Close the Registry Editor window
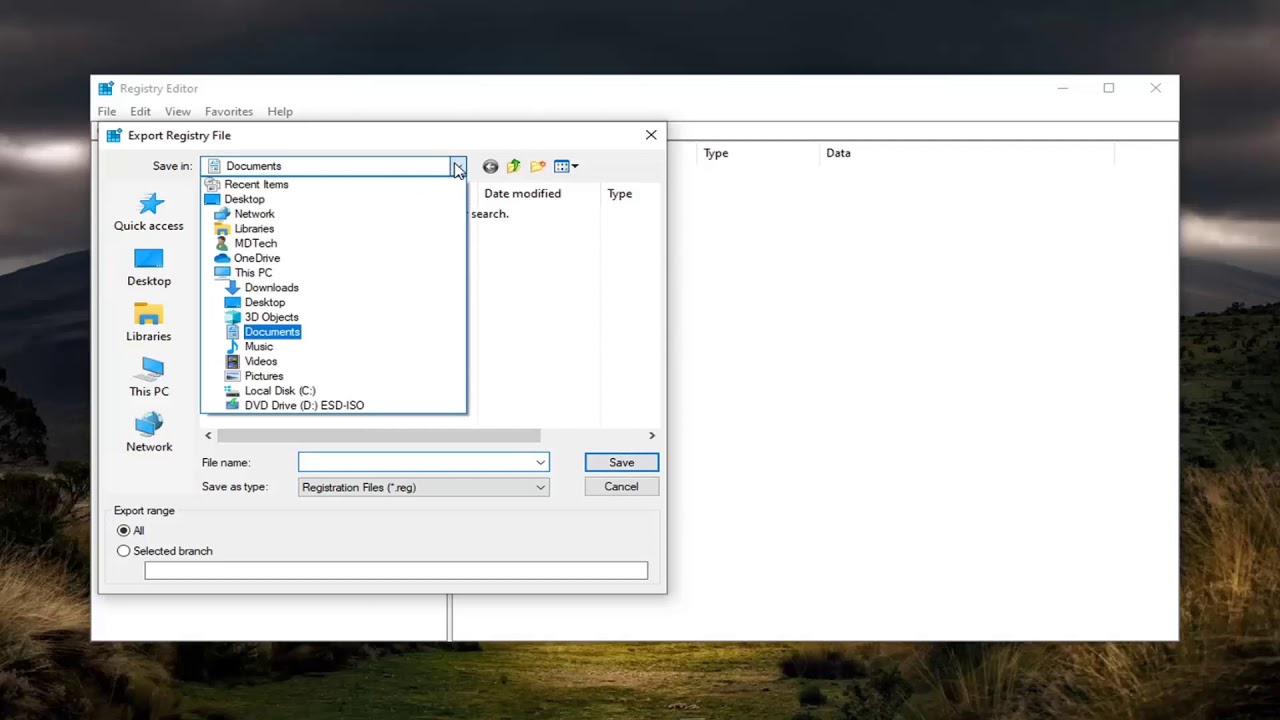The width and height of the screenshot is (1280, 720). [x=1156, y=88]
